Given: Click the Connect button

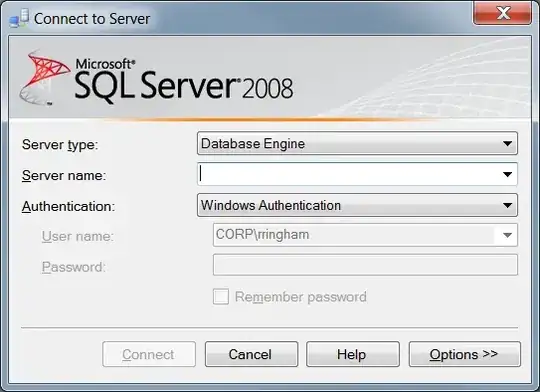Looking at the screenshot, I should (x=149, y=354).
